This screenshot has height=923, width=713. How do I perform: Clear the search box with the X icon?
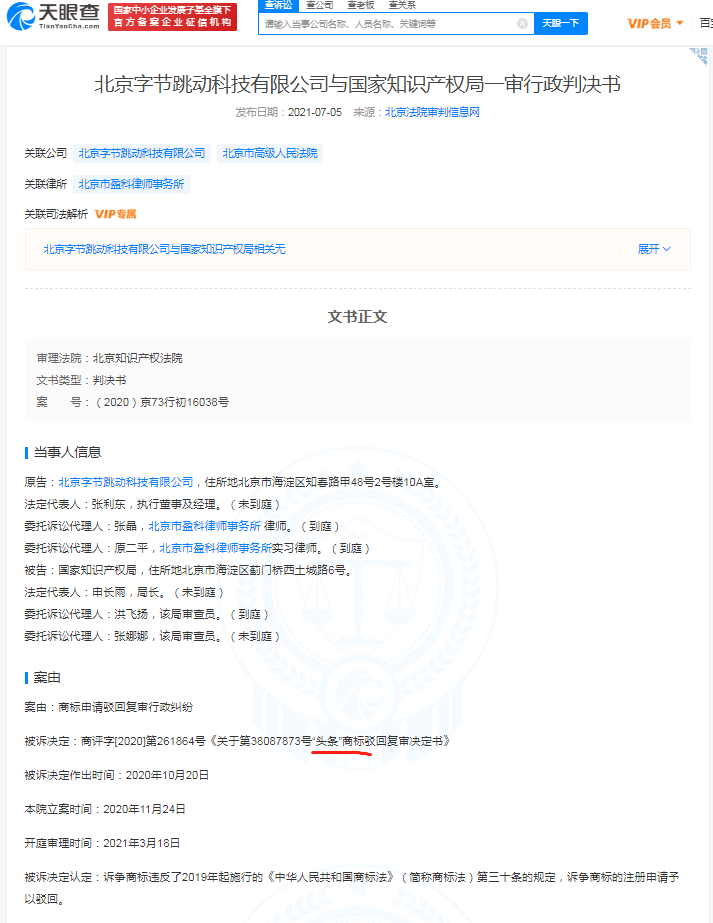(x=522, y=24)
